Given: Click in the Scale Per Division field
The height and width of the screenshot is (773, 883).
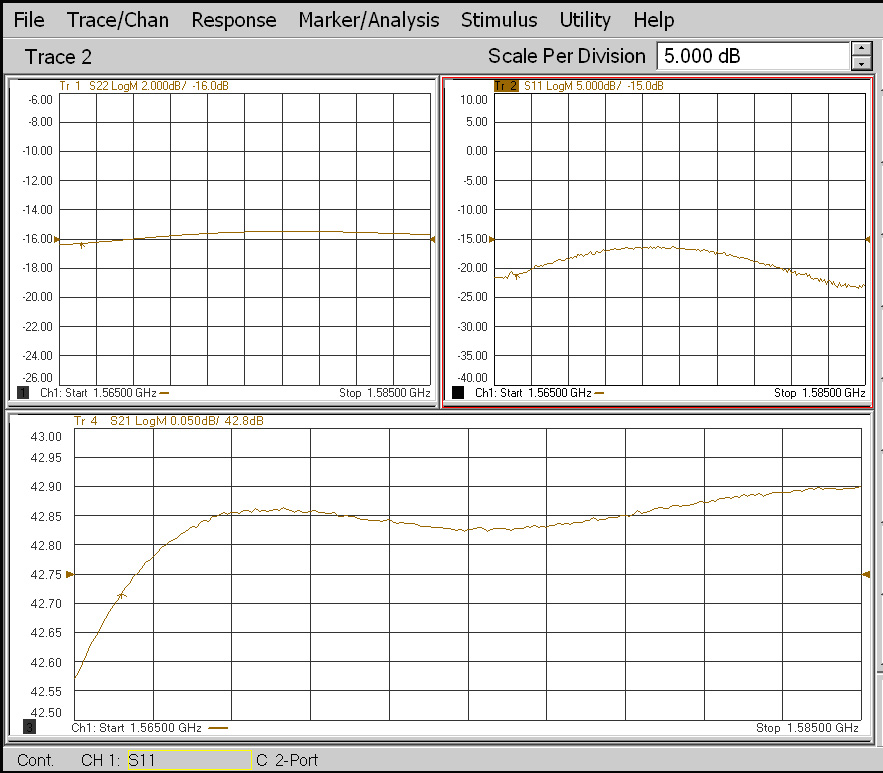Looking at the screenshot, I should pos(752,56).
